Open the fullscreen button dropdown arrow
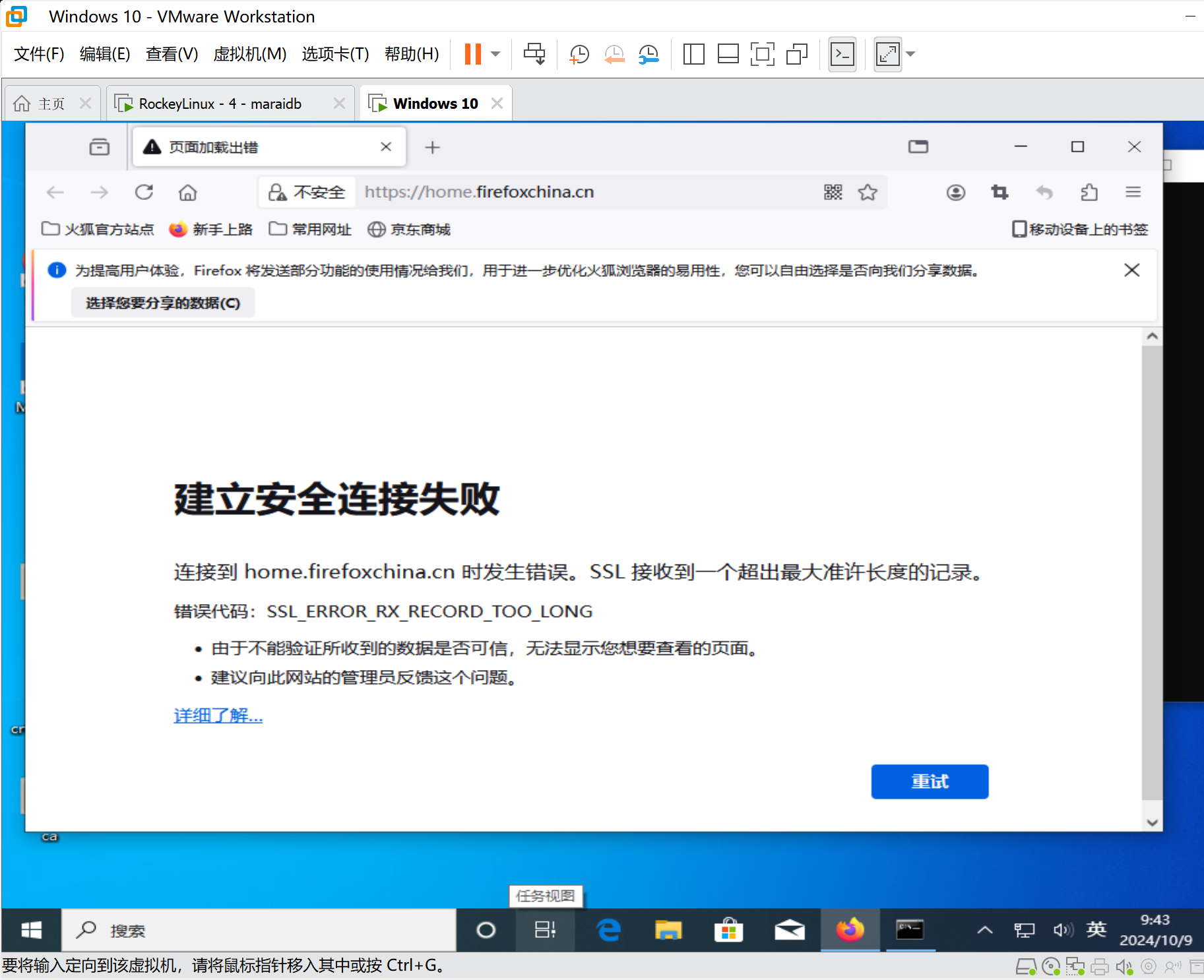Image resolution: width=1204 pixels, height=980 pixels. coord(911,54)
